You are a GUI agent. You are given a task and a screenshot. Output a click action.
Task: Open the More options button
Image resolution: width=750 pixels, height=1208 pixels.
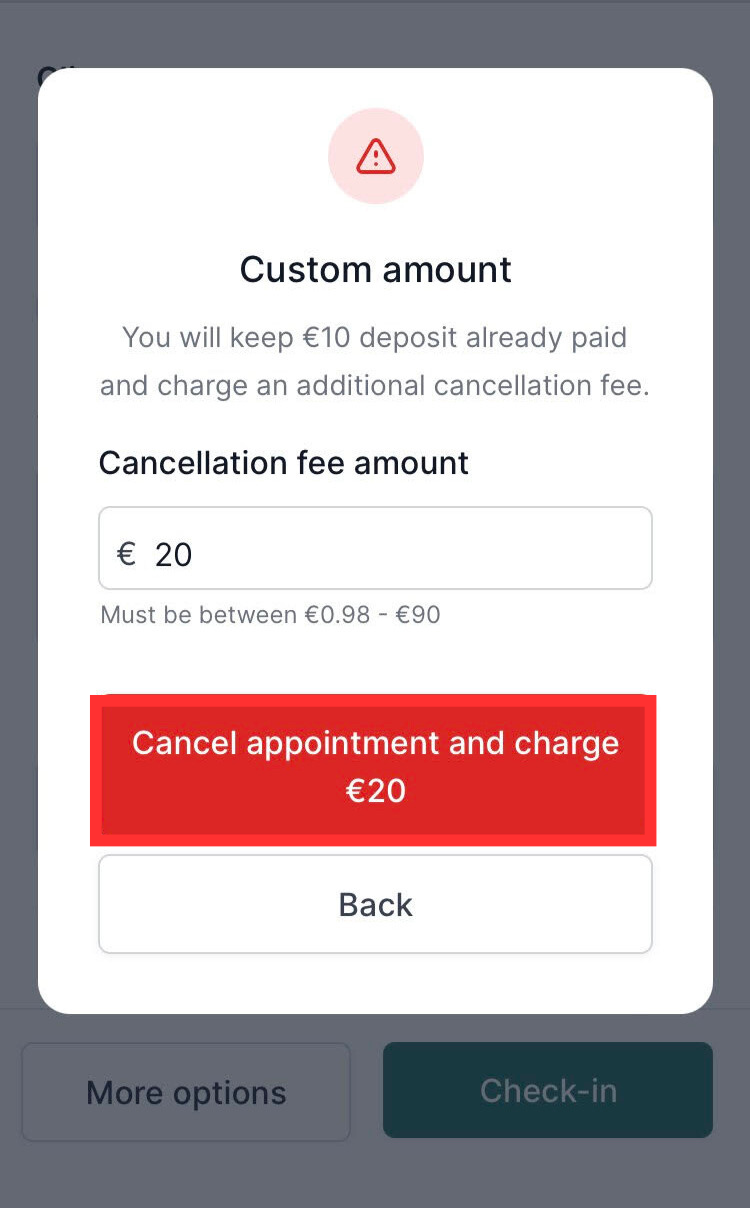[x=186, y=1092]
